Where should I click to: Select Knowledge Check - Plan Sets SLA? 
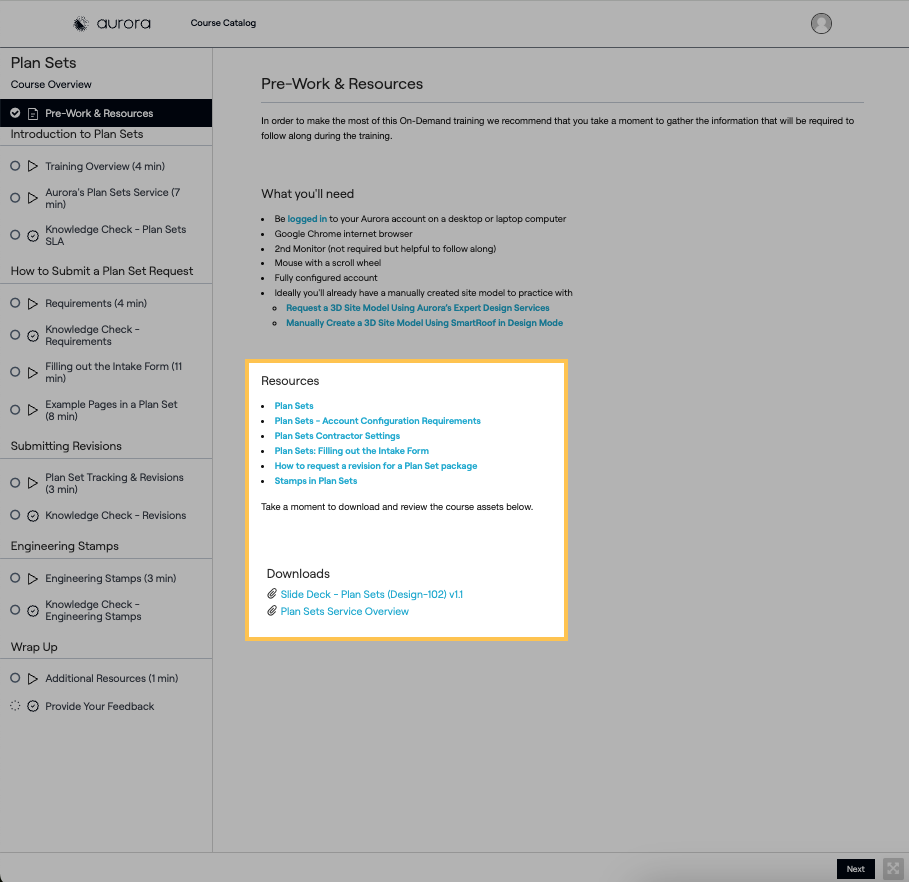pos(116,235)
